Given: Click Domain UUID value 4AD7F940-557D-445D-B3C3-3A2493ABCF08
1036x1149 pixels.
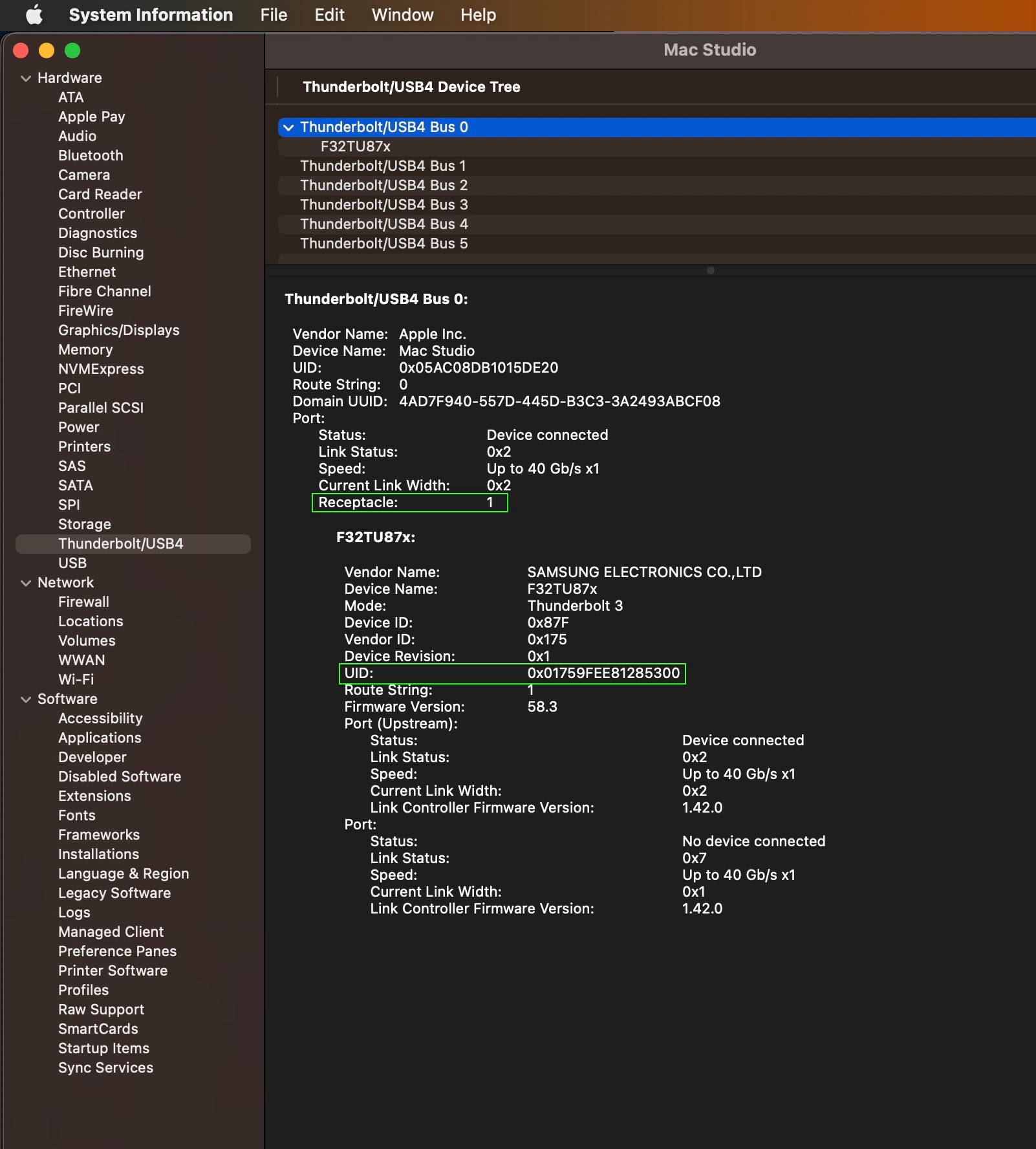Looking at the screenshot, I should 559,401.
